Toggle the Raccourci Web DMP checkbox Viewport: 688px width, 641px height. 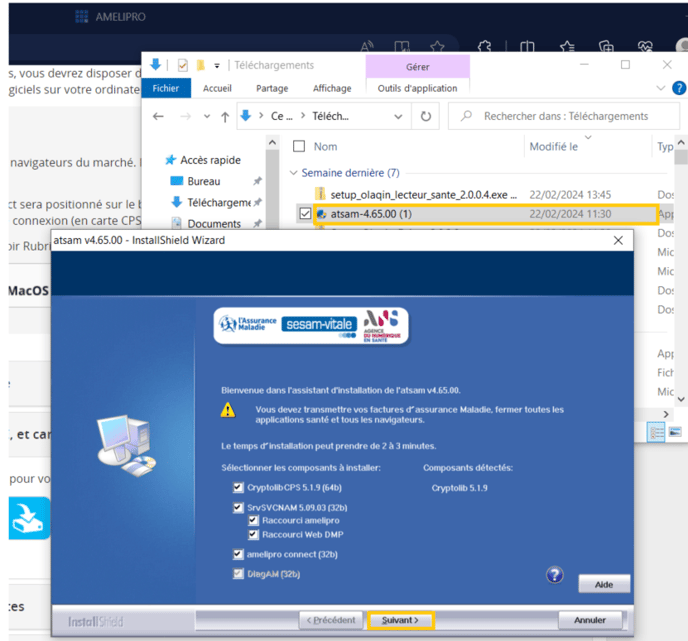(x=253, y=533)
